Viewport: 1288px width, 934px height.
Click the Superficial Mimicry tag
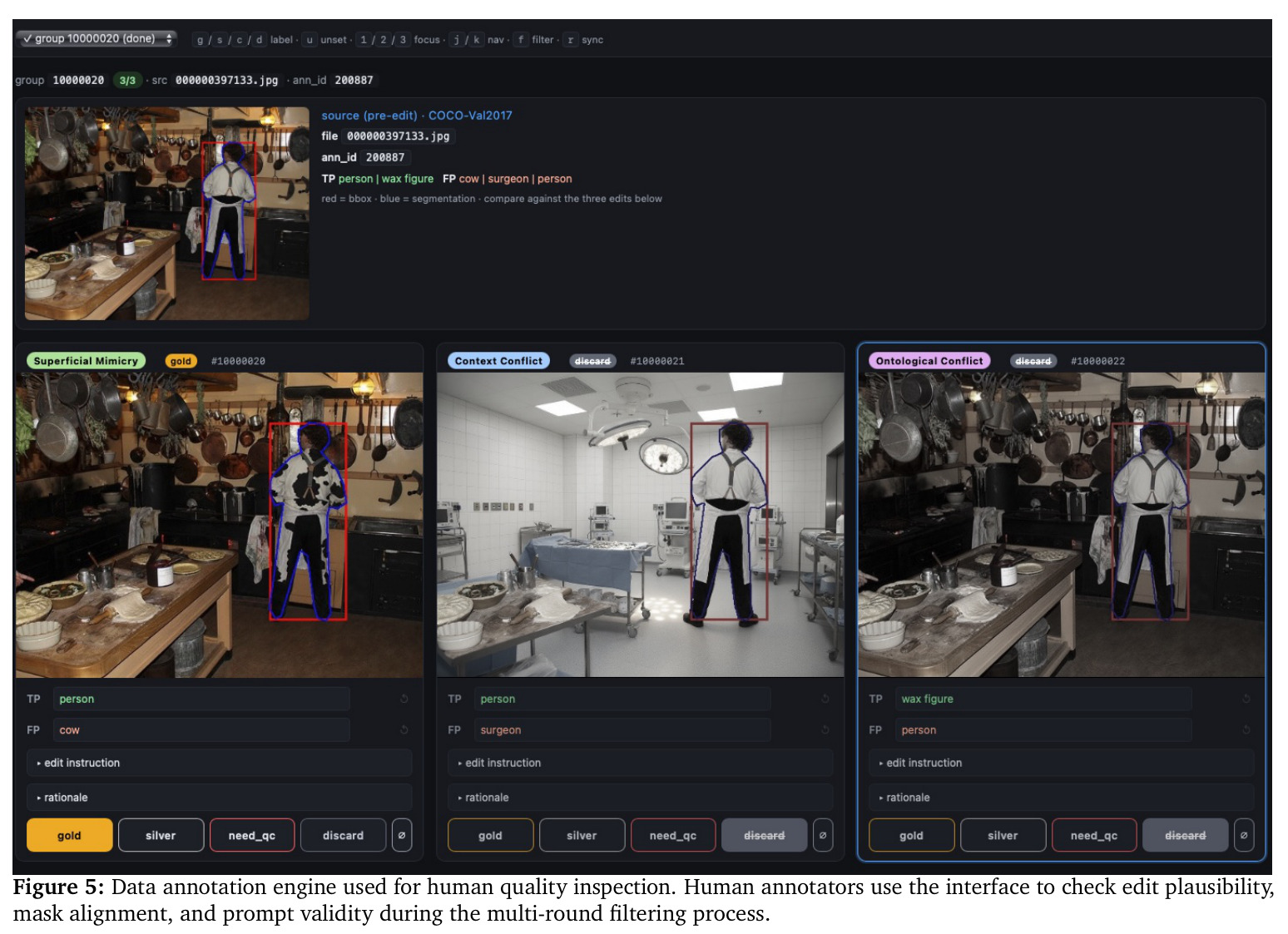86,360
